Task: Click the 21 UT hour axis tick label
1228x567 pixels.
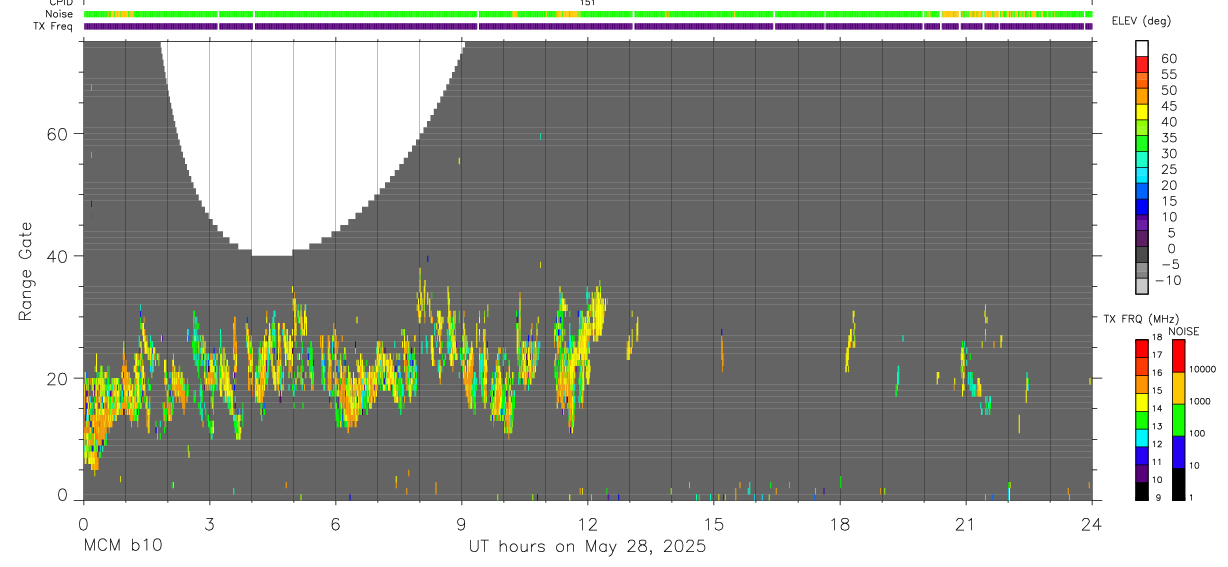Action: [965, 524]
